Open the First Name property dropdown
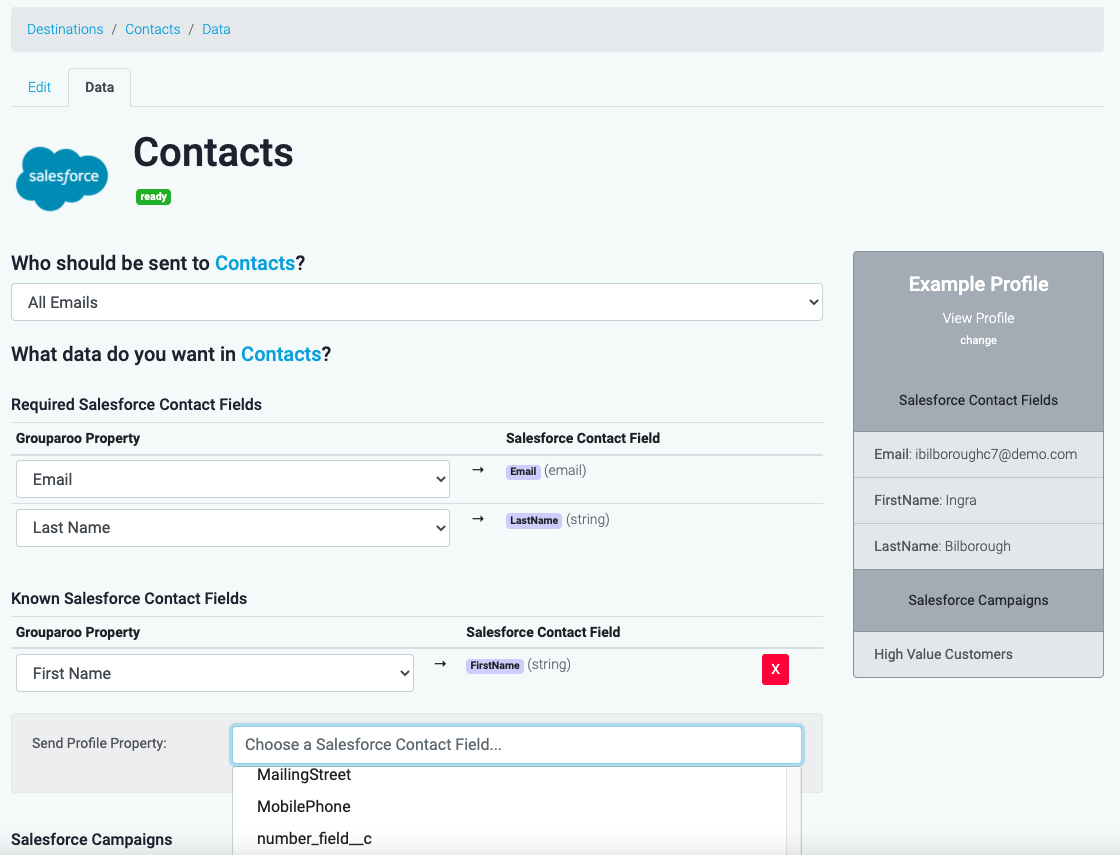Viewport: 1120px width, 855px height. click(215, 673)
